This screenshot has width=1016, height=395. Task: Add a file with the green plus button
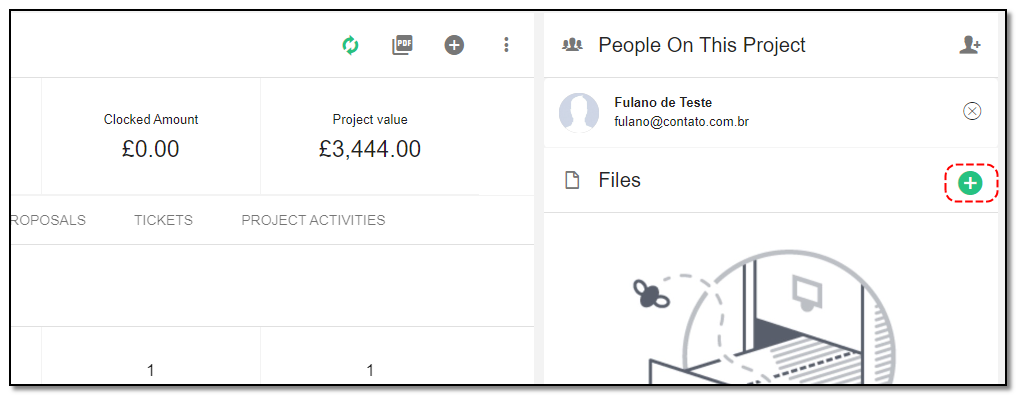click(970, 183)
